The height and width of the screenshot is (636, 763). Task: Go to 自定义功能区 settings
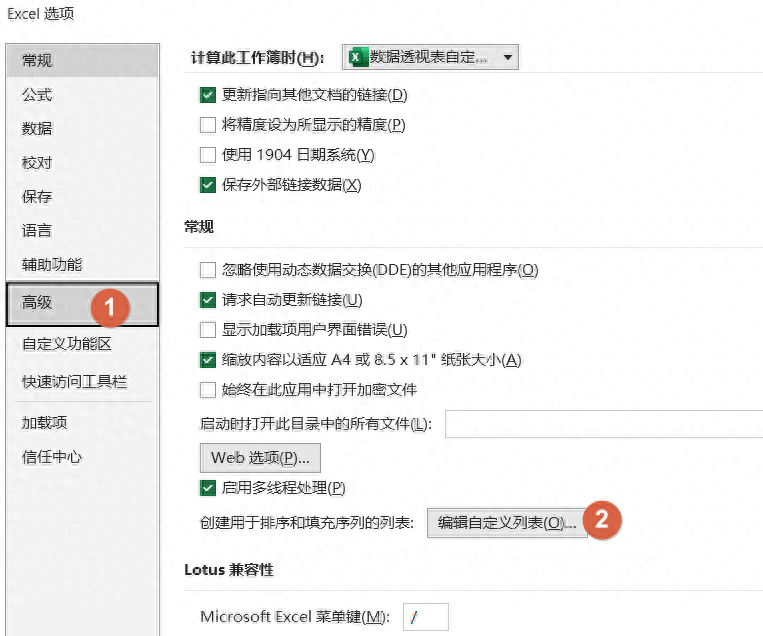point(66,344)
